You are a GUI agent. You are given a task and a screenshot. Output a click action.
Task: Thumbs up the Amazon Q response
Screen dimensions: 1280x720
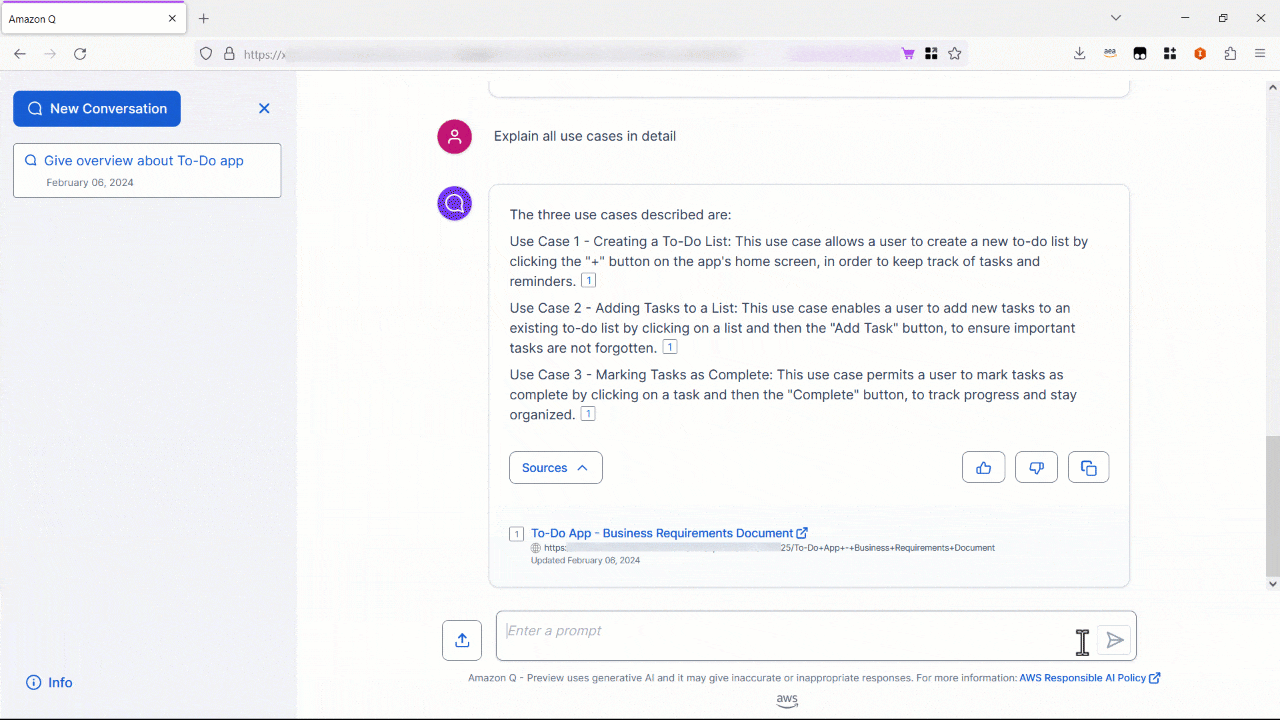[x=983, y=467]
